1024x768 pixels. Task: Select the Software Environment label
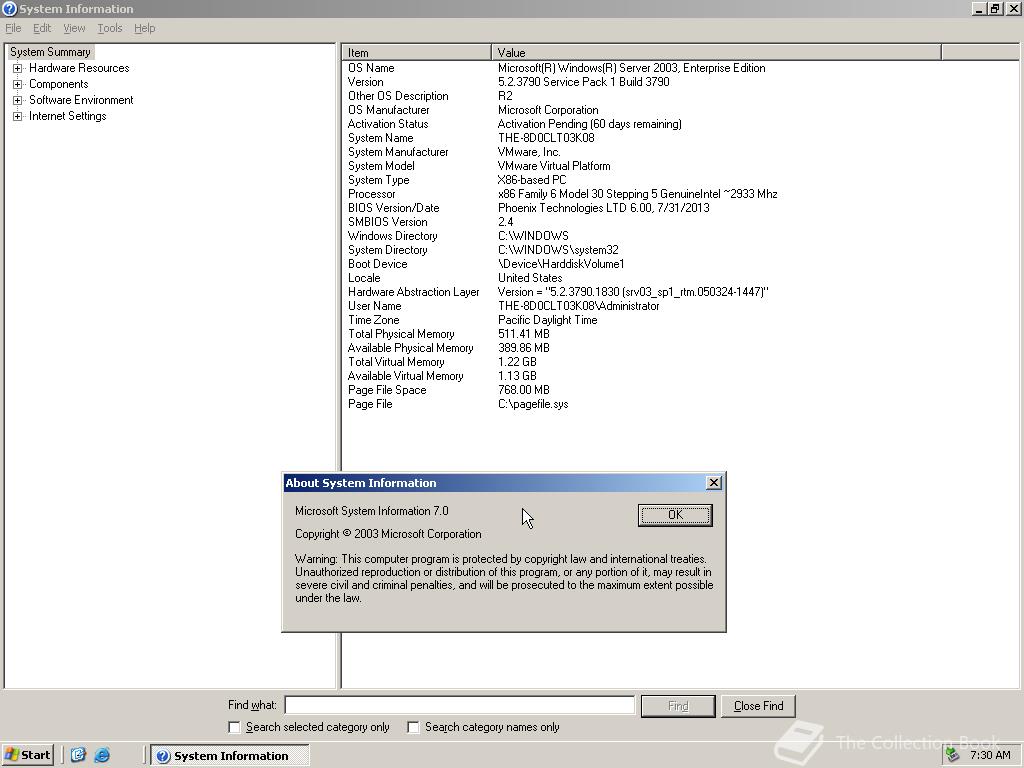tap(81, 100)
